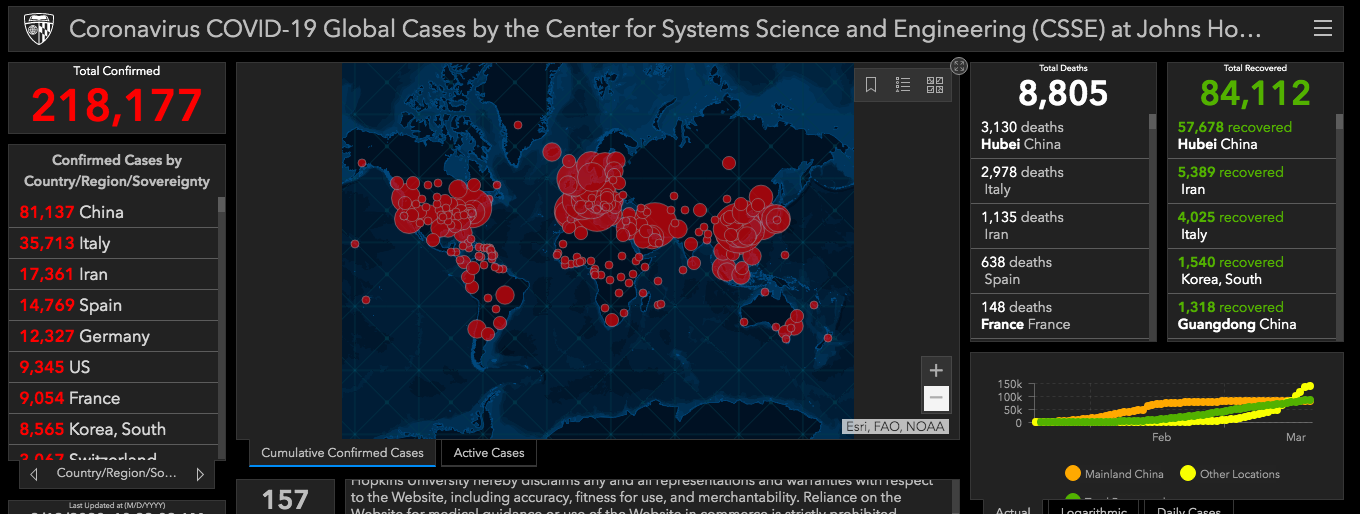This screenshot has height=514, width=1360.
Task: Select Iran with 17,361 confirmed cases
Action: point(113,274)
